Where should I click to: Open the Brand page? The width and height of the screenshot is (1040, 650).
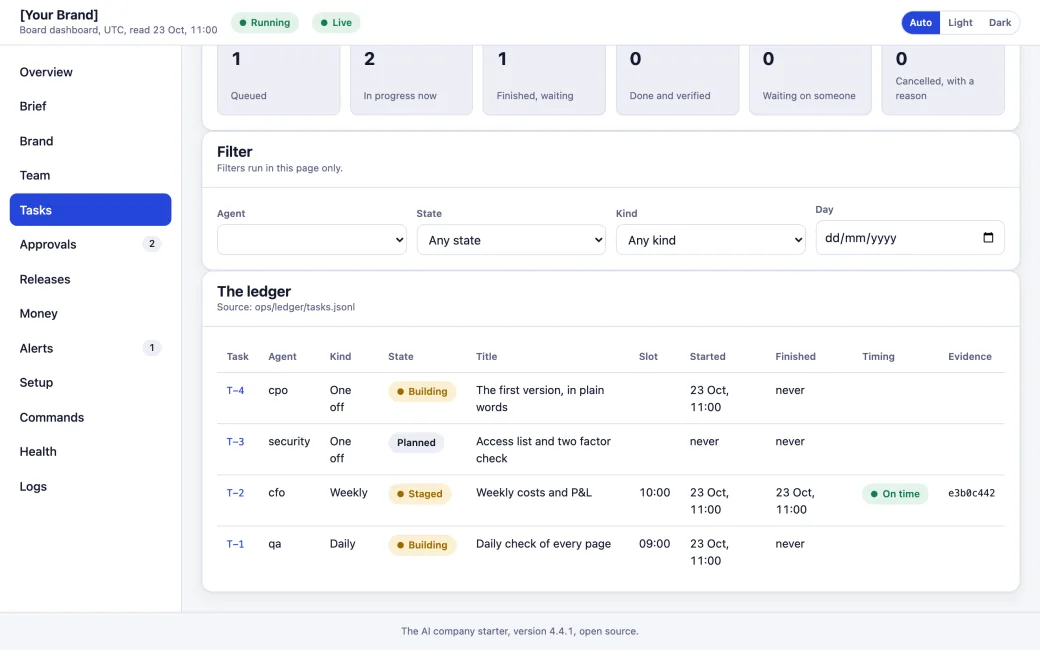click(90, 141)
